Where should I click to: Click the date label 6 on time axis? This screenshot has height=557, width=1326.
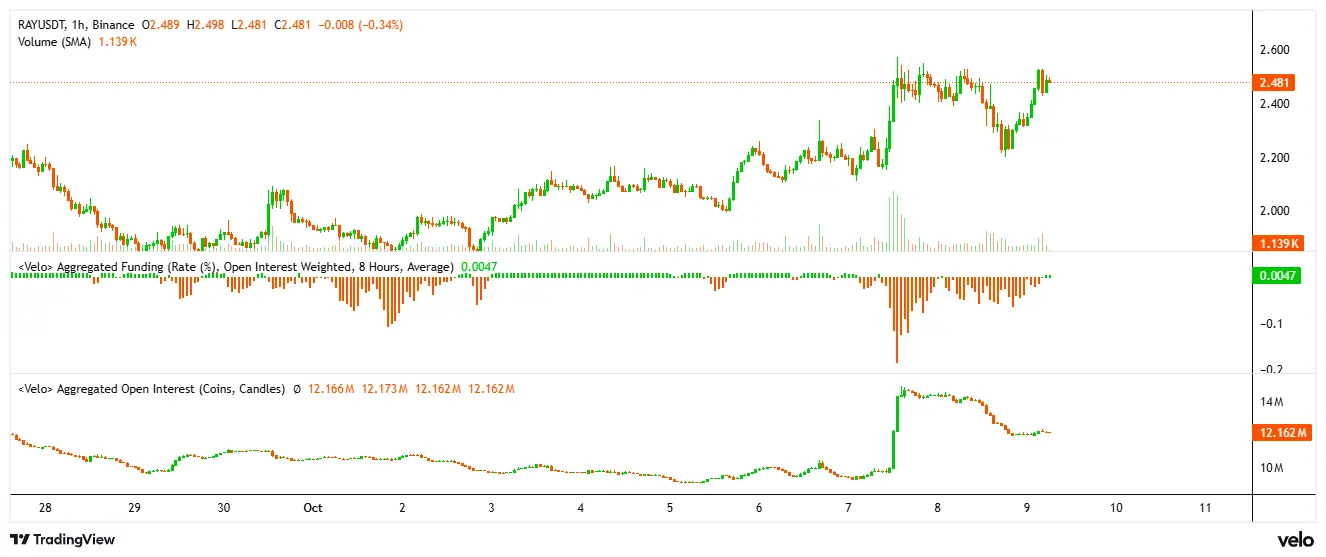pos(759,508)
